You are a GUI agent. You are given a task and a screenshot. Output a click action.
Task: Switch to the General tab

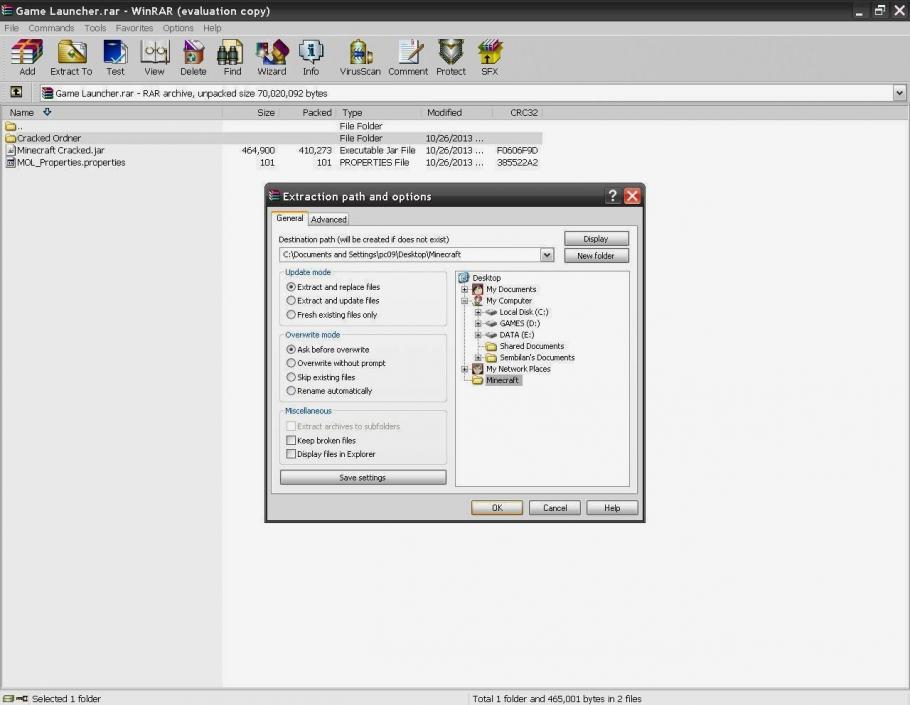[290, 218]
